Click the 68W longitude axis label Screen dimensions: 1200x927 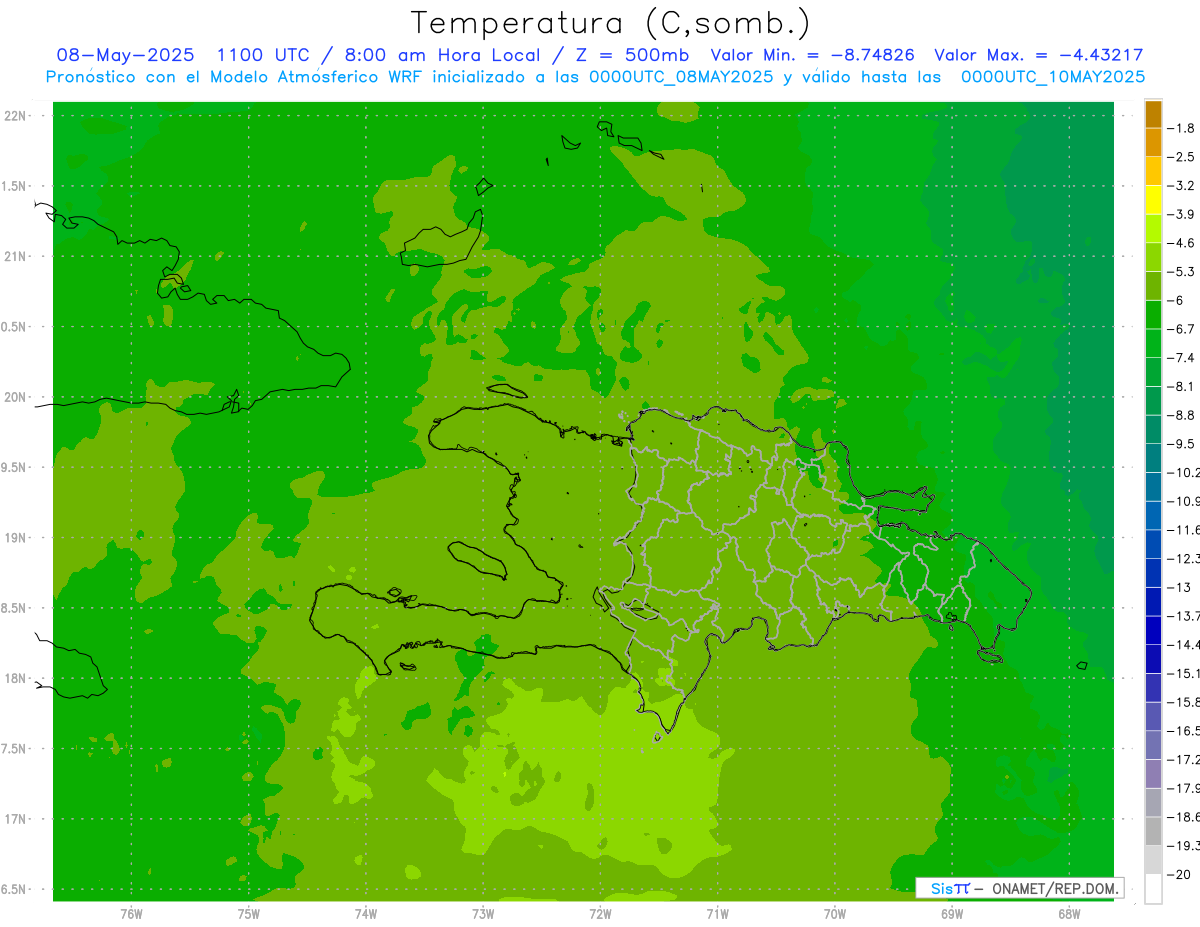pos(1069,914)
